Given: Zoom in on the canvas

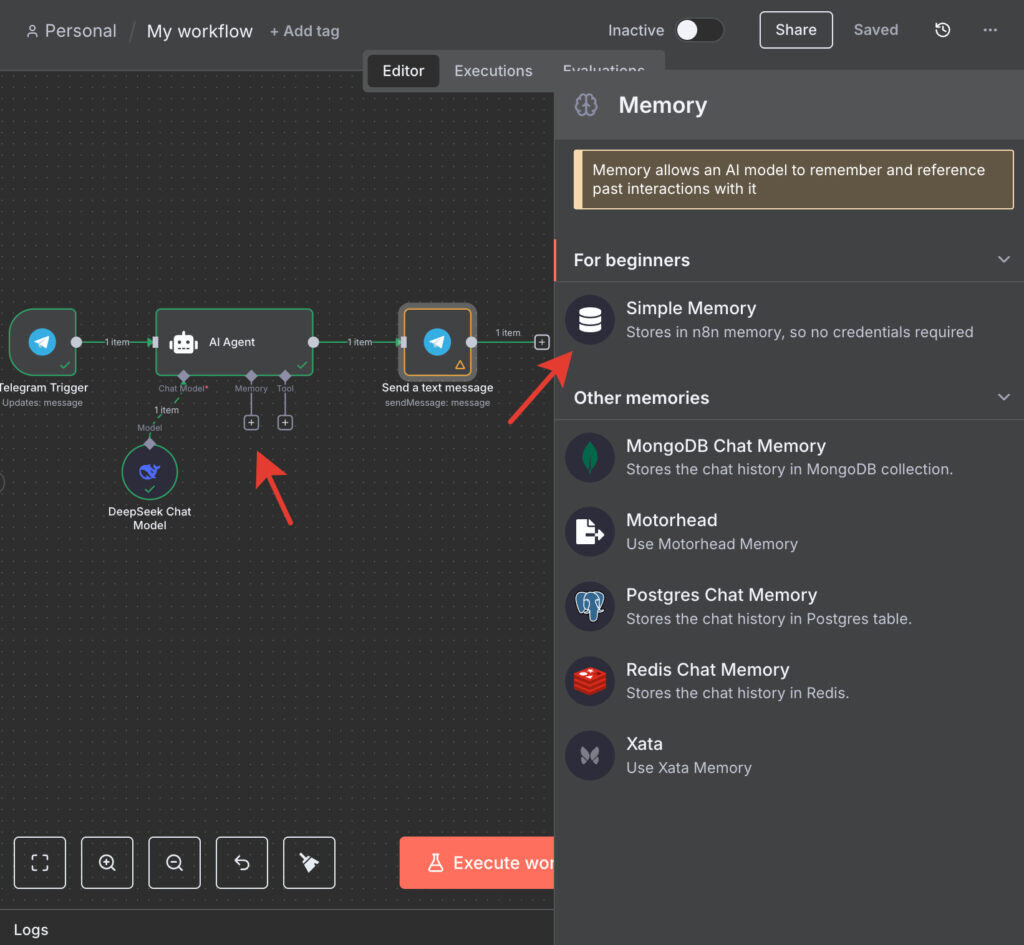Looking at the screenshot, I should click(x=107, y=863).
